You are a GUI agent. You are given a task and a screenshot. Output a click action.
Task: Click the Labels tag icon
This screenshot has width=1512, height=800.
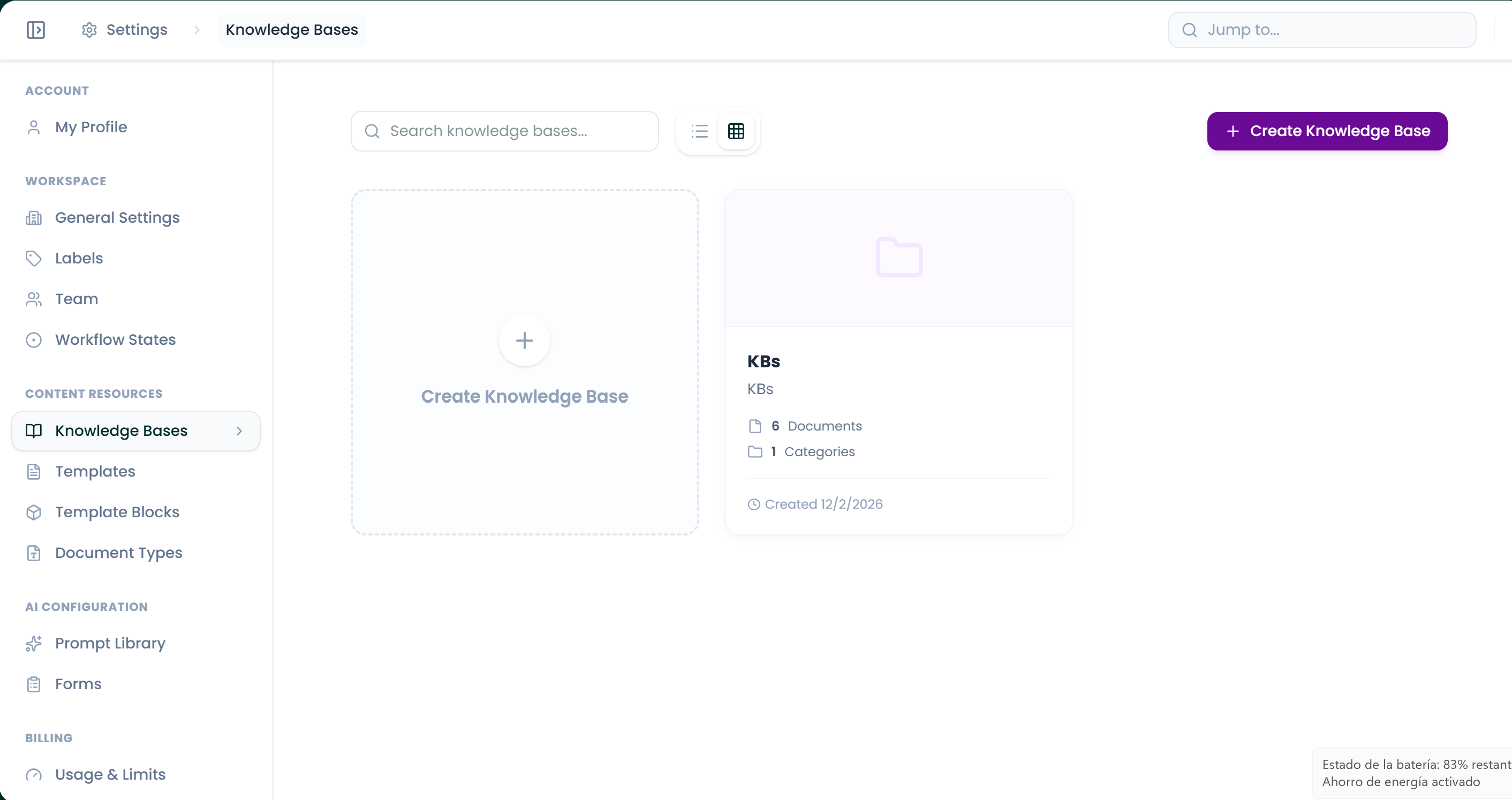tap(34, 258)
